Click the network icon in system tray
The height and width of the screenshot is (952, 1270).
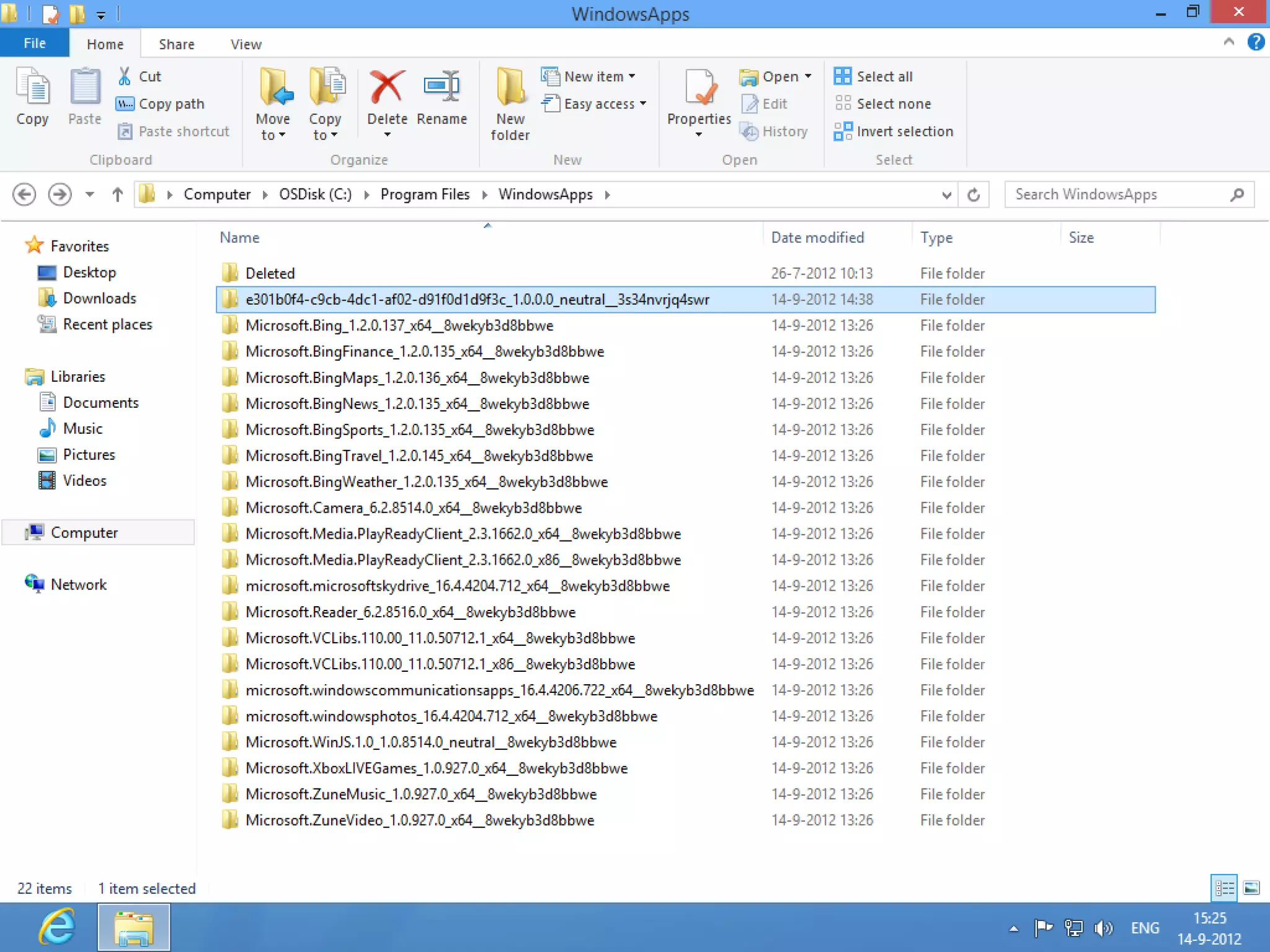1073,928
